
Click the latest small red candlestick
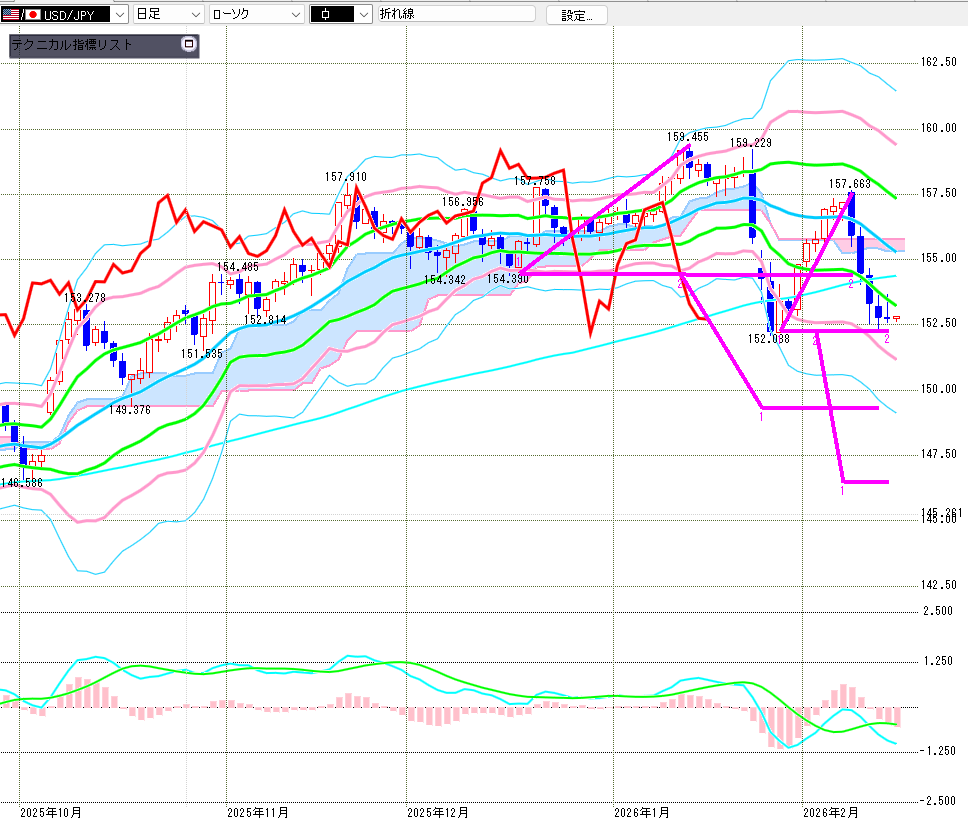point(896,318)
